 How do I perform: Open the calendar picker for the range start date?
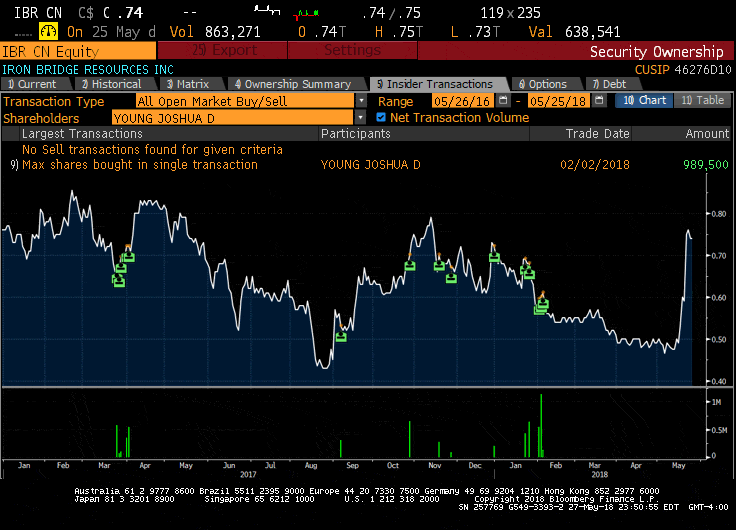tap(503, 101)
